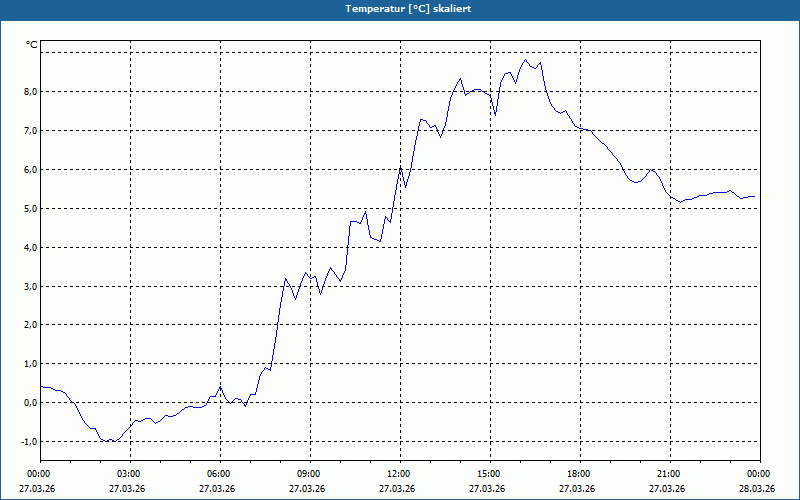Click the 09:00 time axis label
Image resolution: width=800 pixels, height=500 pixels.
310,474
